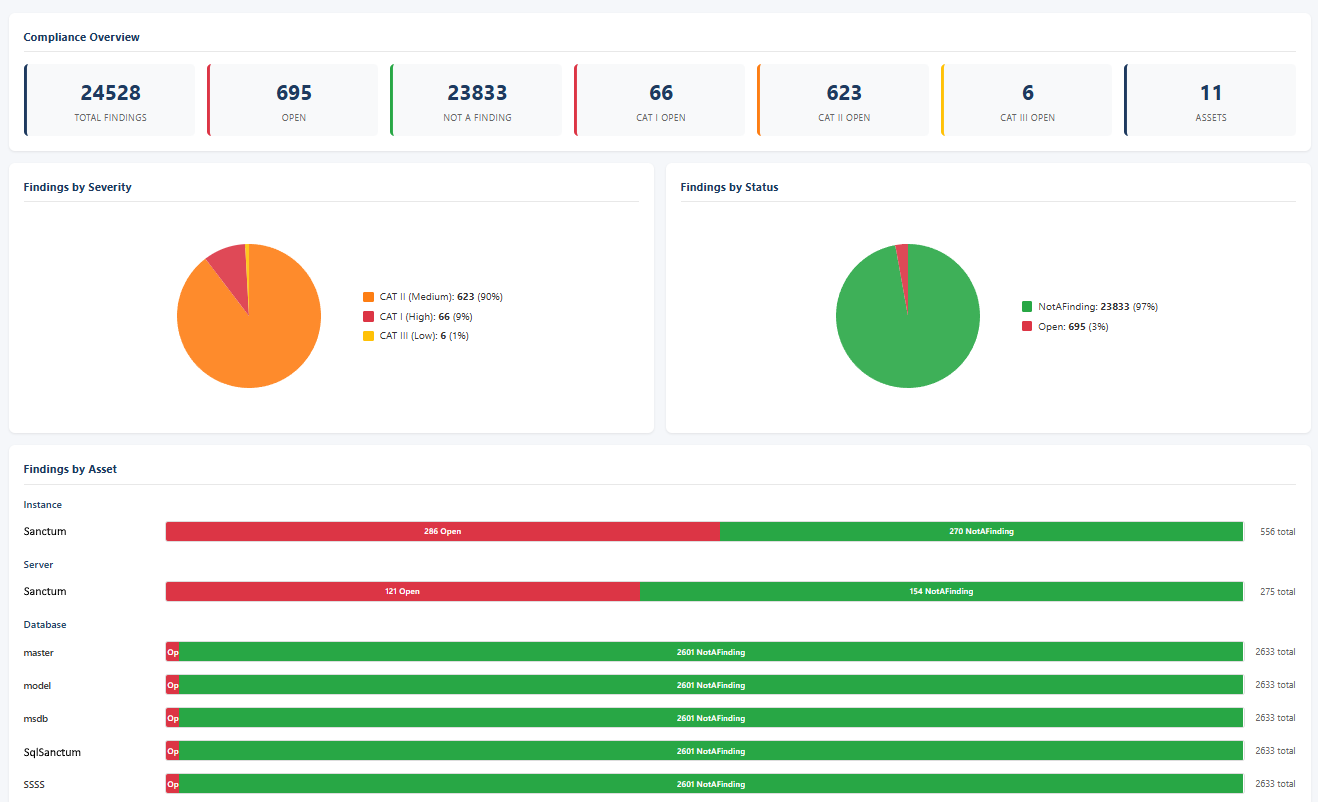Click the SqlSanctum database label
1318x802 pixels.
[x=52, y=752]
